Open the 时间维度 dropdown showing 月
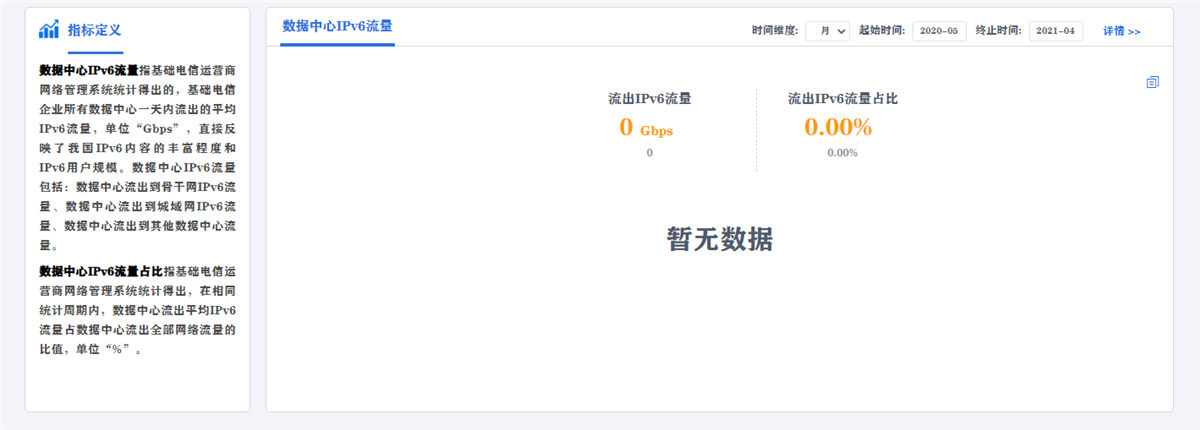This screenshot has height=430, width=1200. (827, 31)
